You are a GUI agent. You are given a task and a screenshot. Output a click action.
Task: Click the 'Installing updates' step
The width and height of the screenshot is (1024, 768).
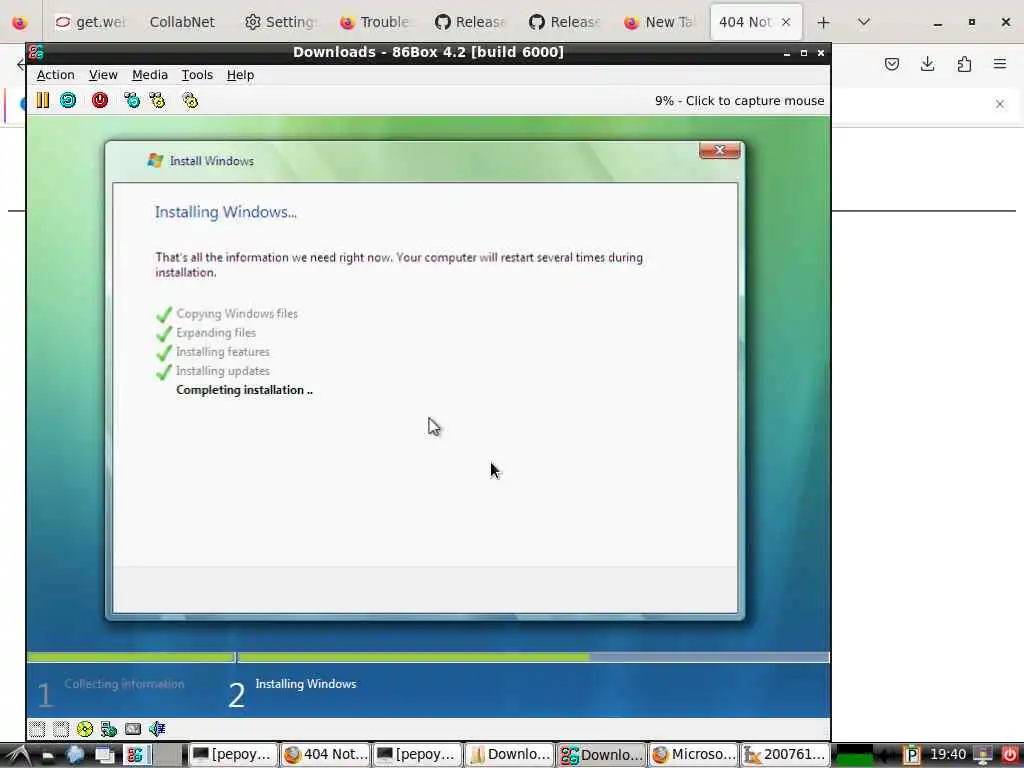tap(223, 370)
